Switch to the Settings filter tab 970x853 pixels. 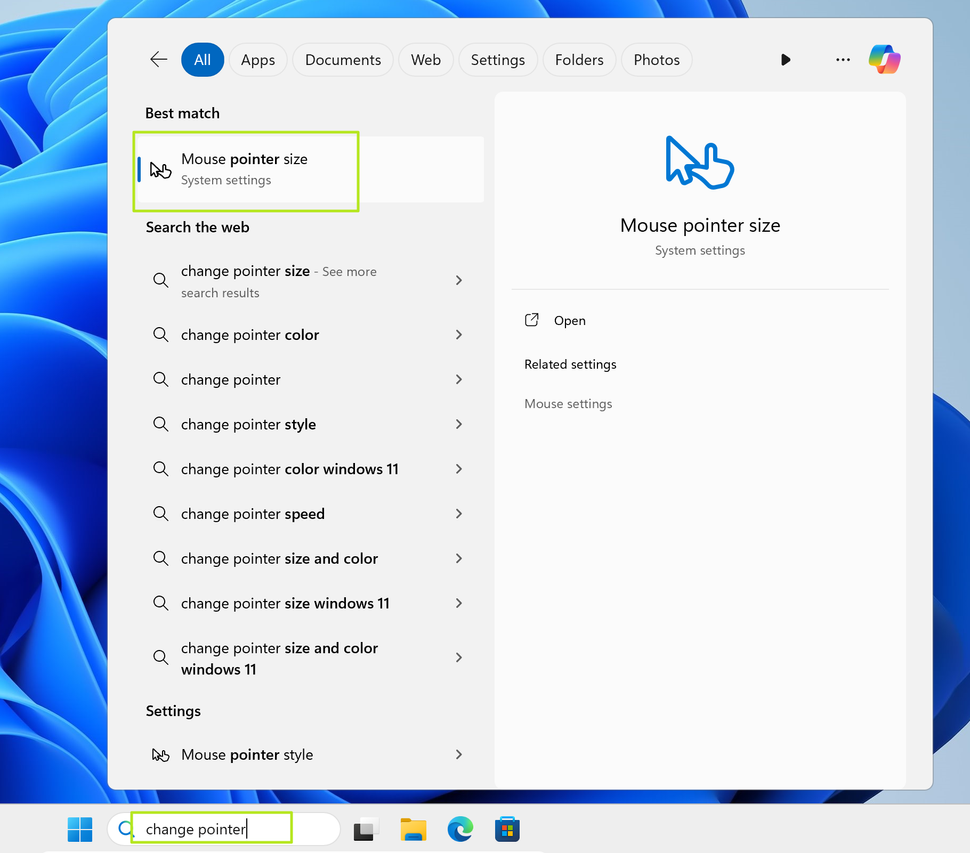497,59
